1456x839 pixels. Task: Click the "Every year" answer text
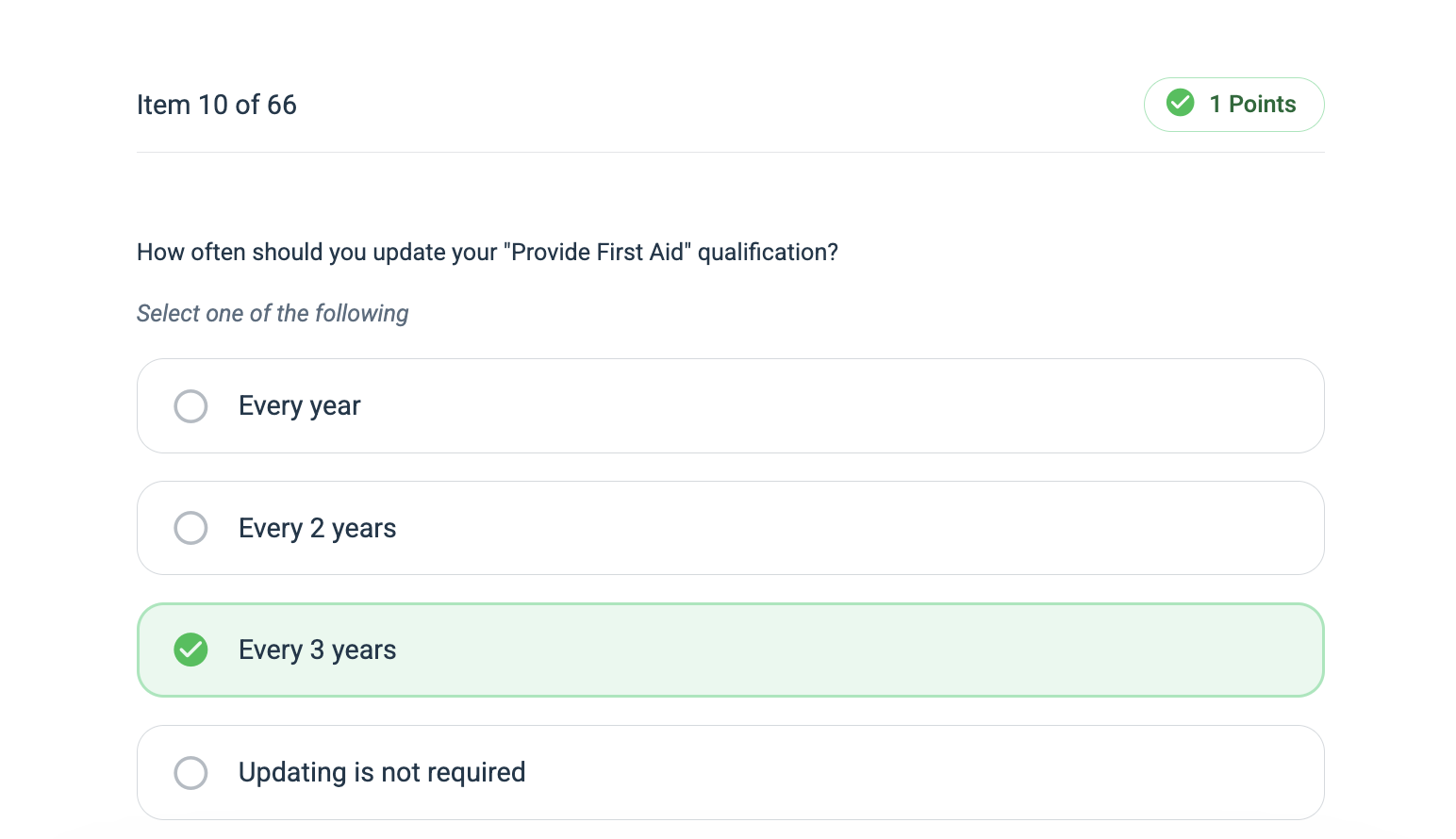coord(299,406)
